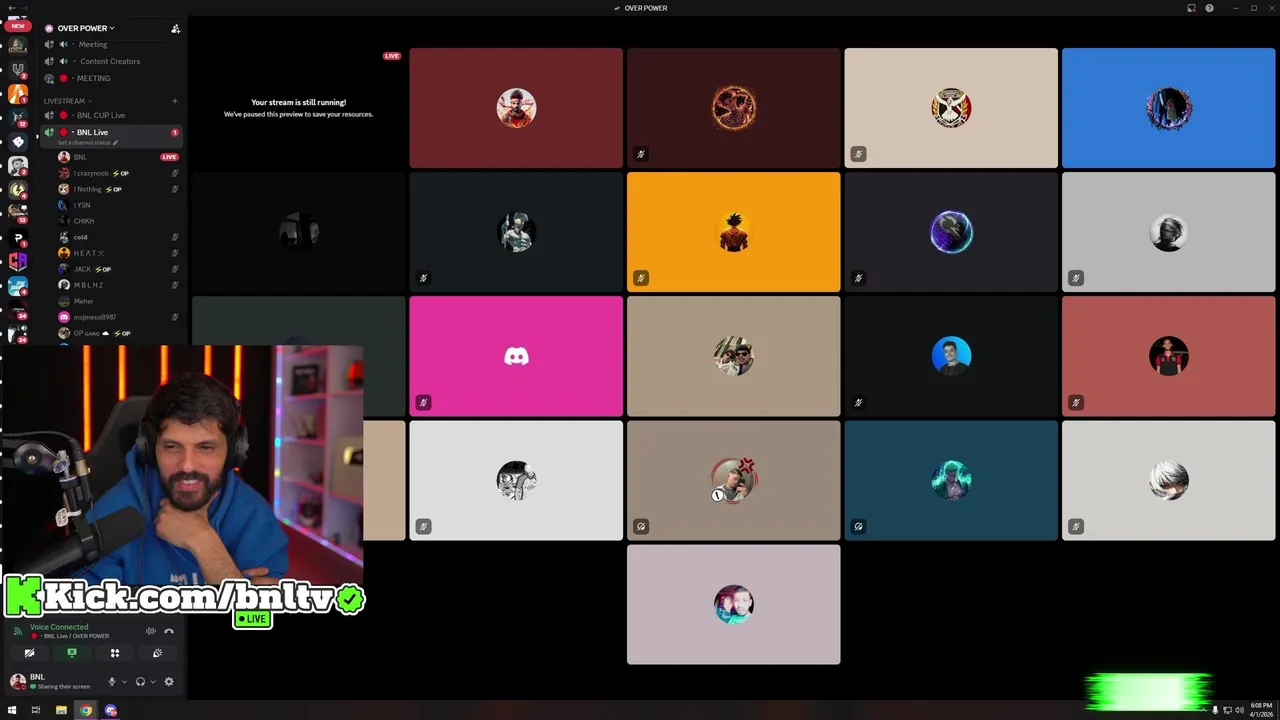Disconnect from voice with the hang-up icon
Screen dimensions: 1280x720
(x=169, y=631)
